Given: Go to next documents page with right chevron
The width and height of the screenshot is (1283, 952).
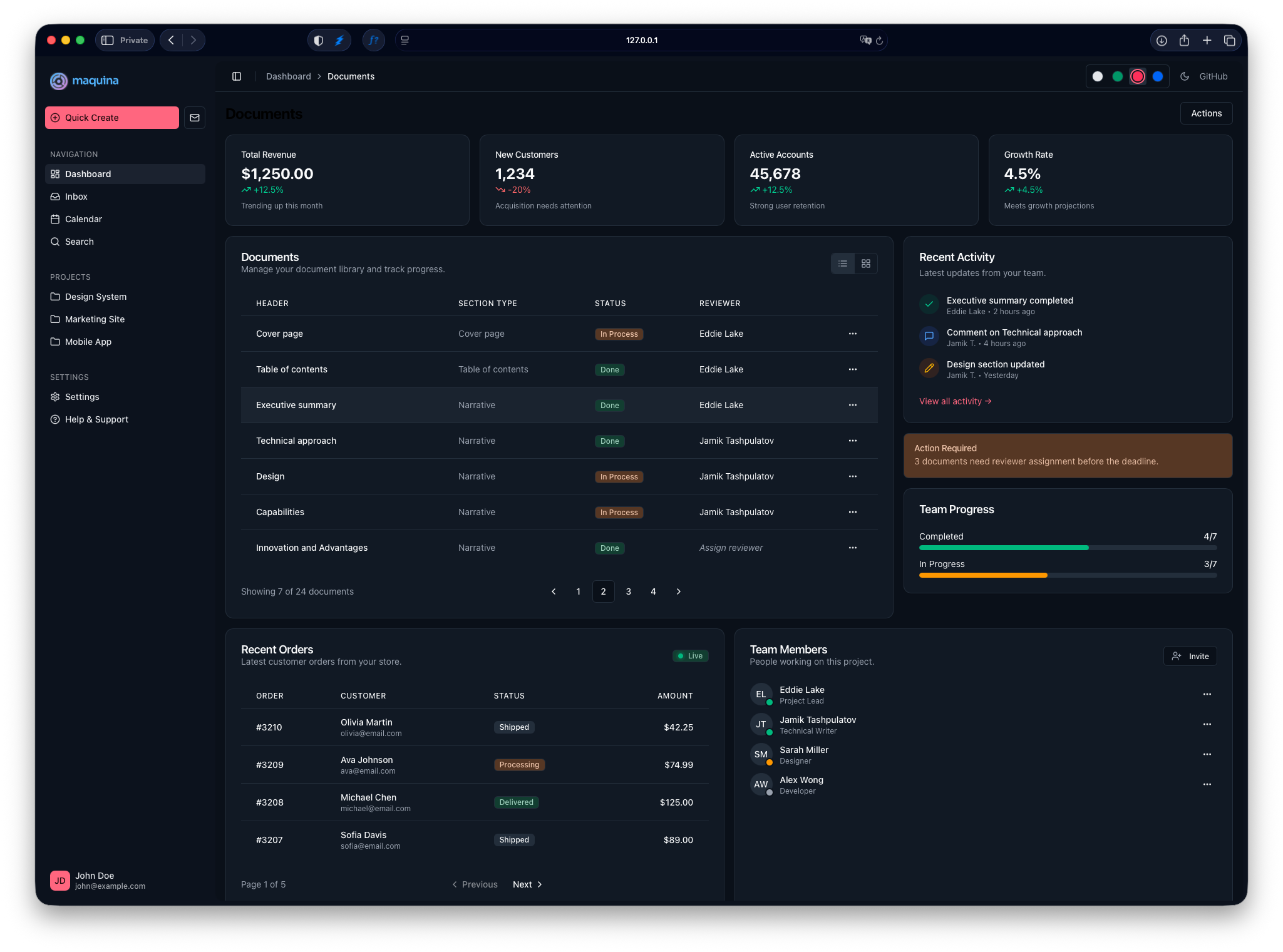Looking at the screenshot, I should 679,591.
